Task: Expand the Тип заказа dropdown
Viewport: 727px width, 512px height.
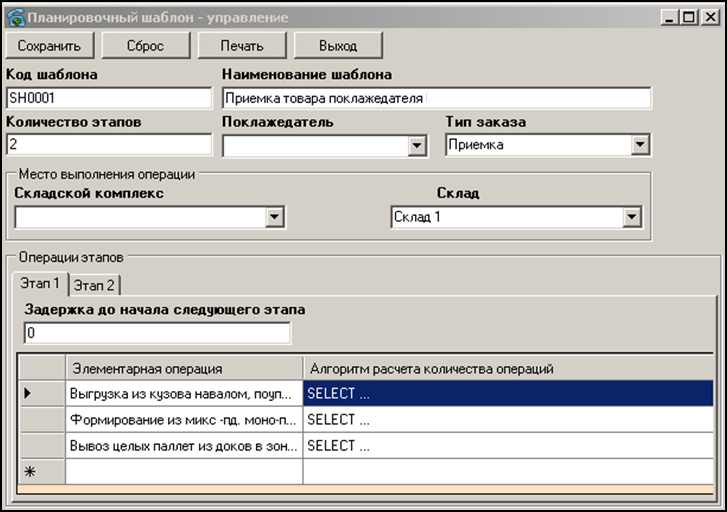Action: point(640,146)
